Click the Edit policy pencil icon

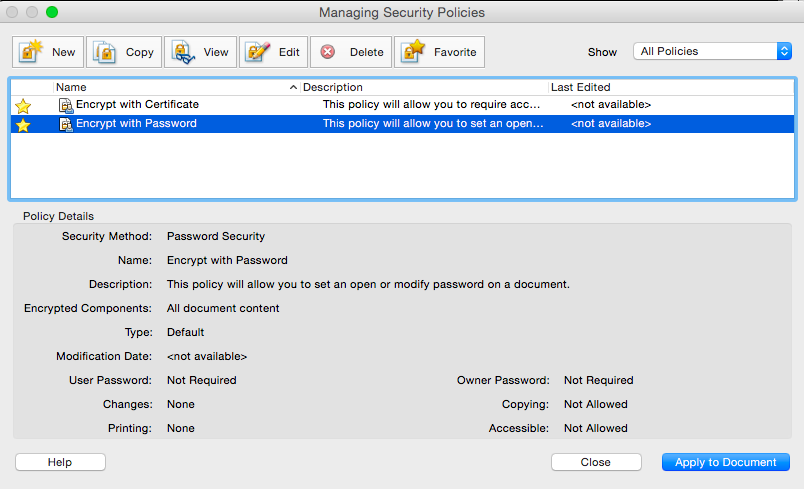257,52
